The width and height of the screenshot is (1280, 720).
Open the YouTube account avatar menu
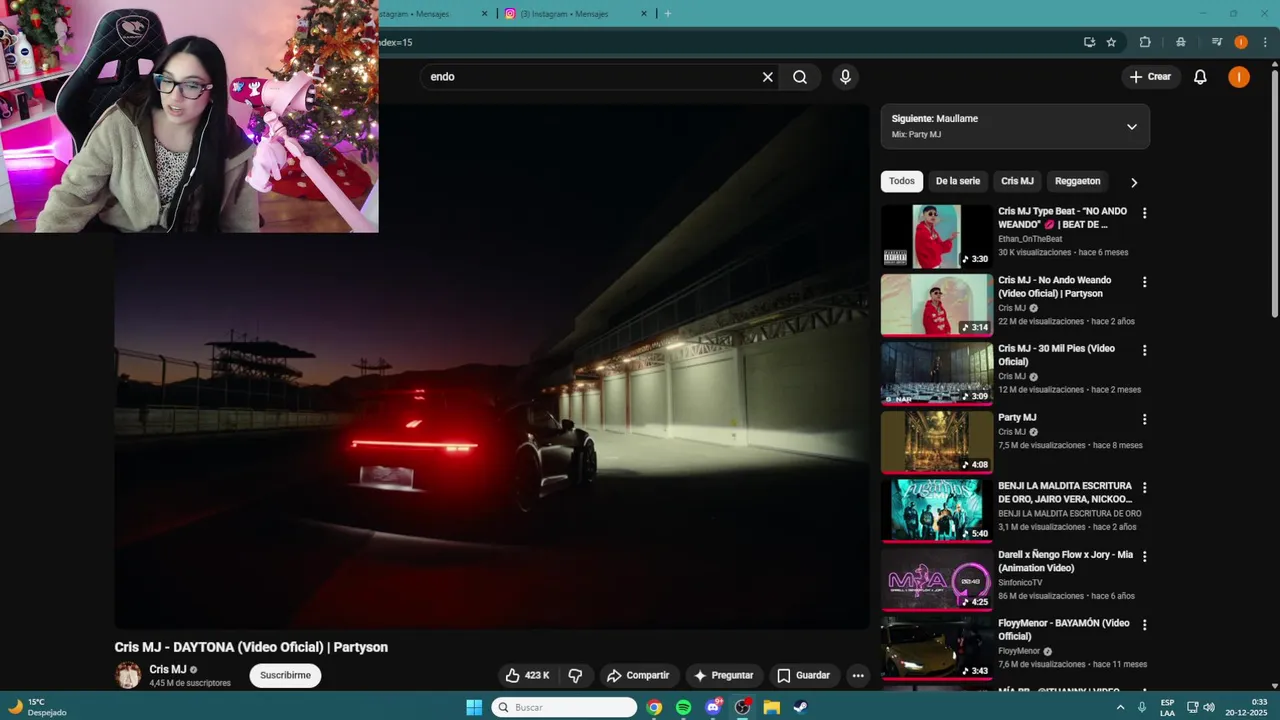[x=1239, y=77]
